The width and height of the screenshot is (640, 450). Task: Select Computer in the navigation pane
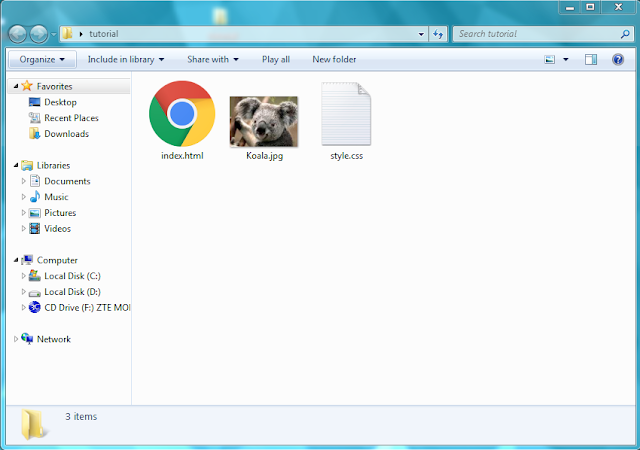[57, 260]
